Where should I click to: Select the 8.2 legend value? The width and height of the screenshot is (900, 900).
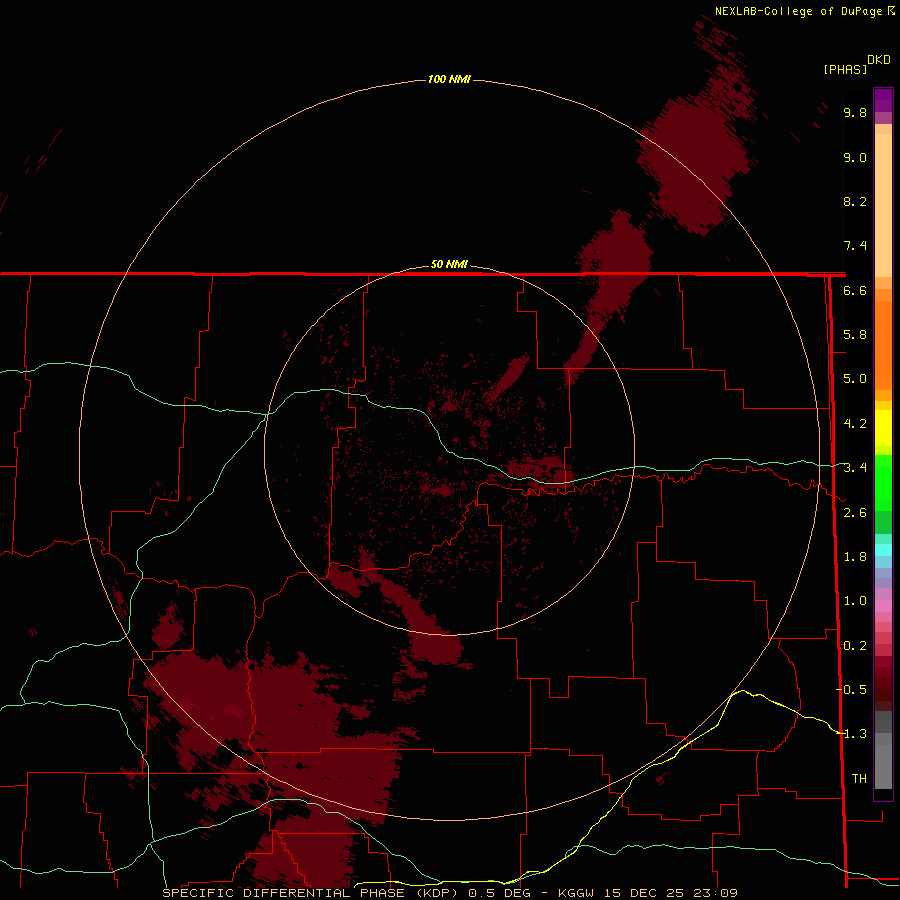855,201
